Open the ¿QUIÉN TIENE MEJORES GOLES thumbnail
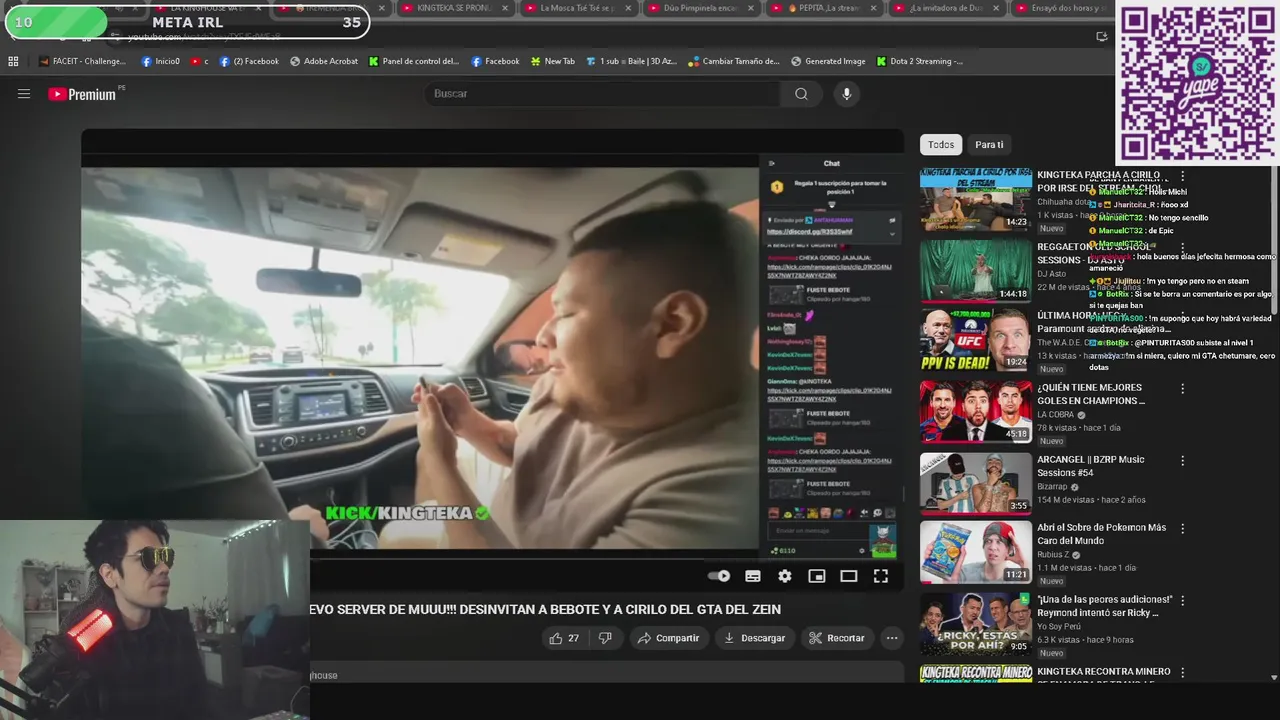1280x720 pixels. [x=975, y=411]
